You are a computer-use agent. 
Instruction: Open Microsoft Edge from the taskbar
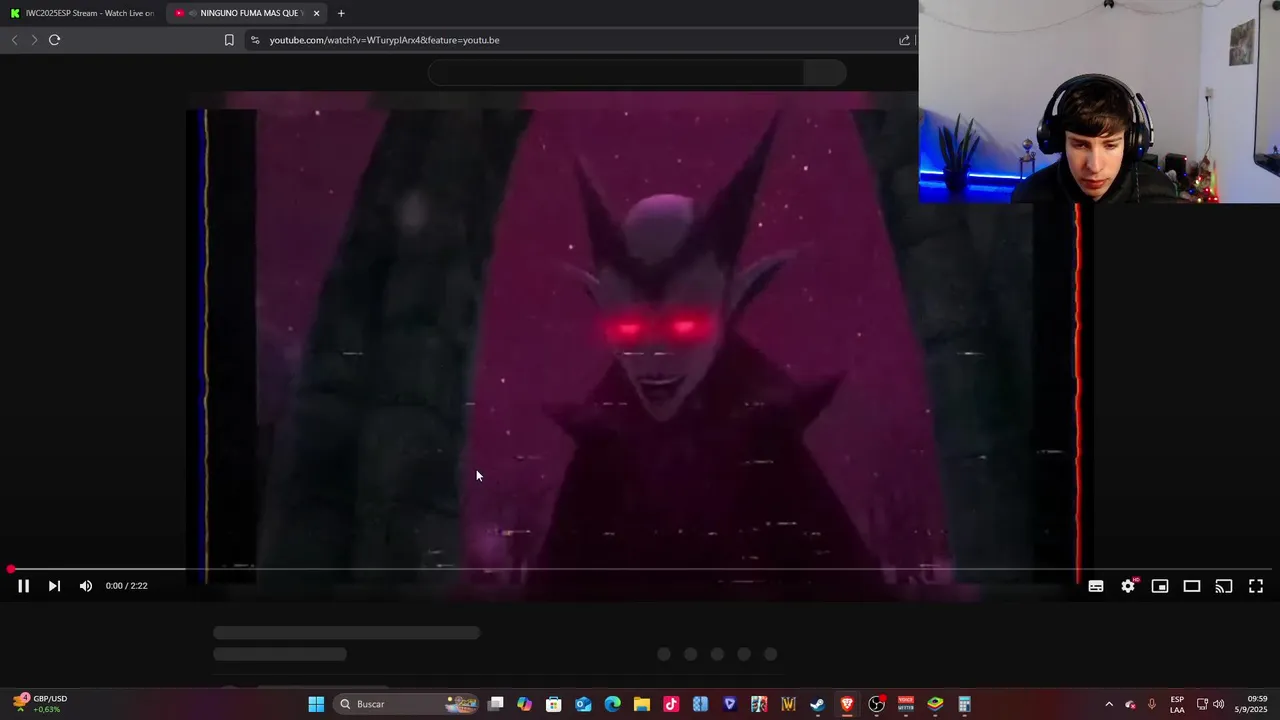(612, 704)
